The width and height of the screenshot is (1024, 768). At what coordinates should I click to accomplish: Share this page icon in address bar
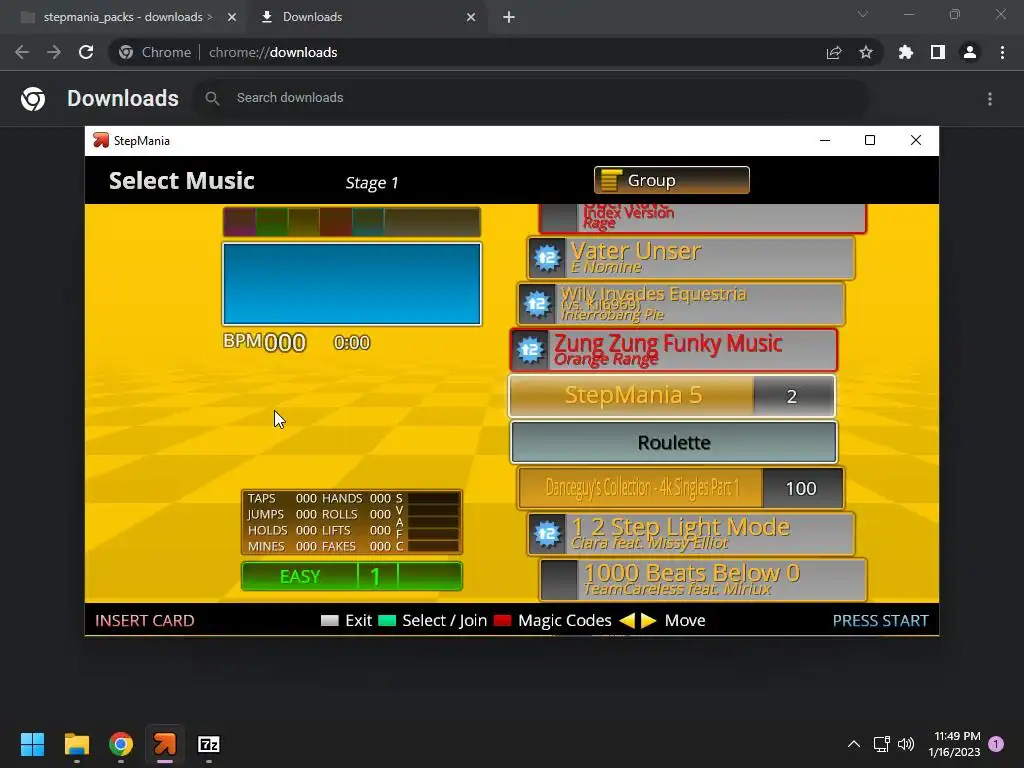(834, 52)
